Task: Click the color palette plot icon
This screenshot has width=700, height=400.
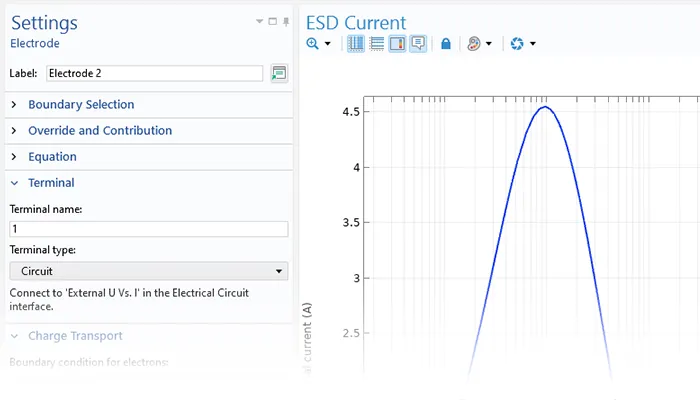Action: click(x=474, y=44)
